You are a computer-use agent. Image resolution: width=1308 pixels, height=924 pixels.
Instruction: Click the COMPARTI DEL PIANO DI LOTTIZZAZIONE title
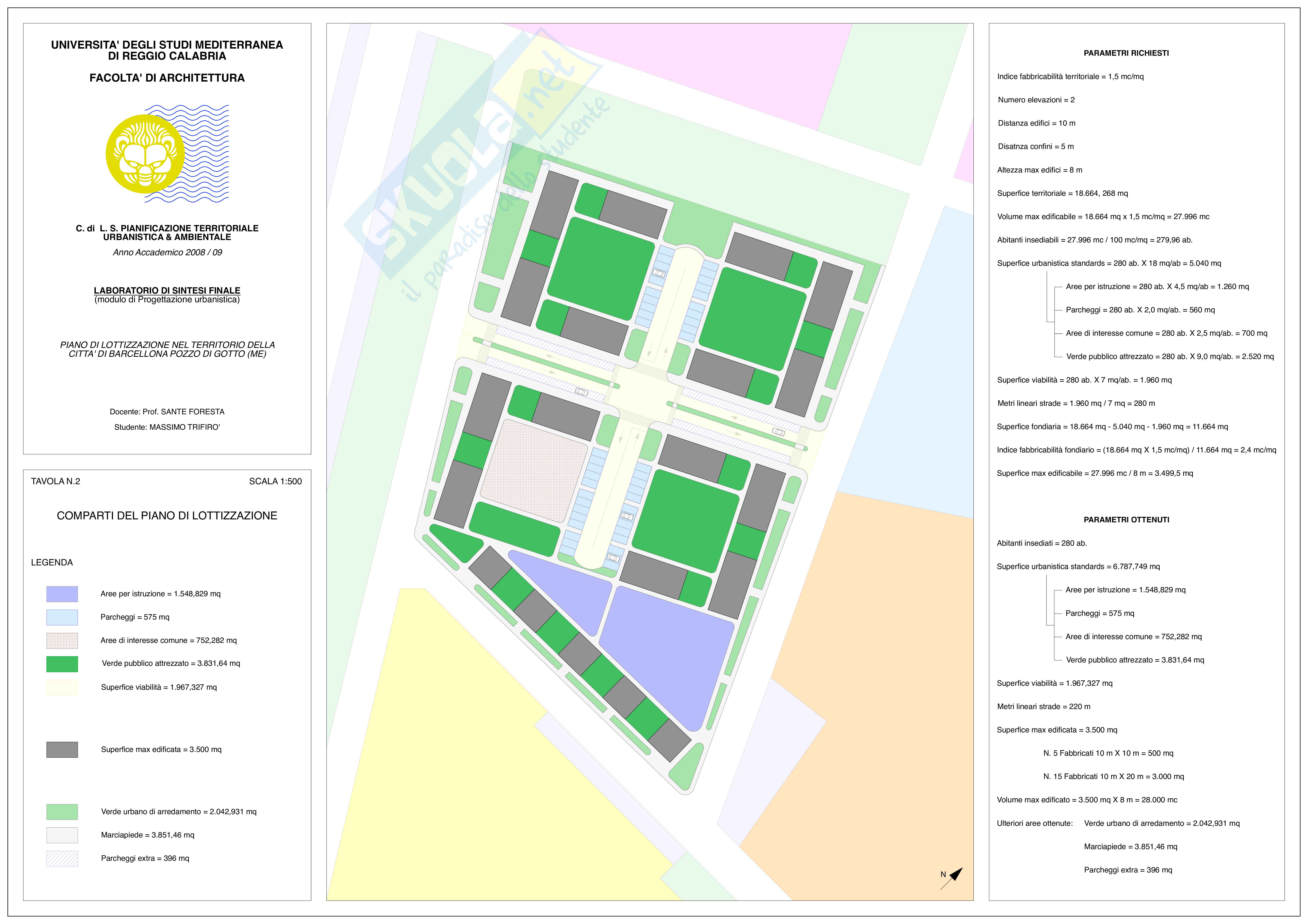167,516
